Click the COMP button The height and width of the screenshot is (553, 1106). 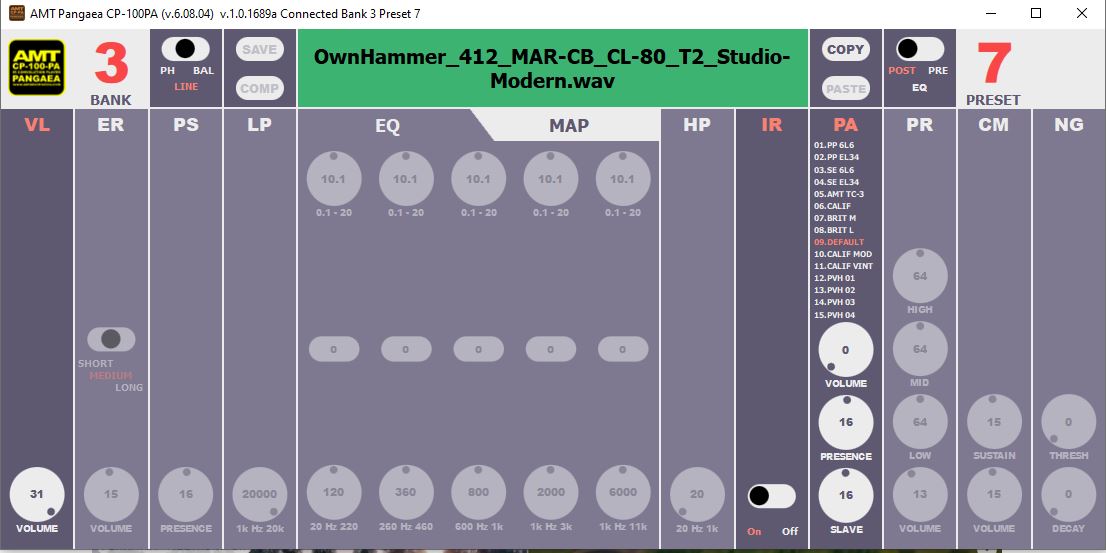(x=260, y=88)
